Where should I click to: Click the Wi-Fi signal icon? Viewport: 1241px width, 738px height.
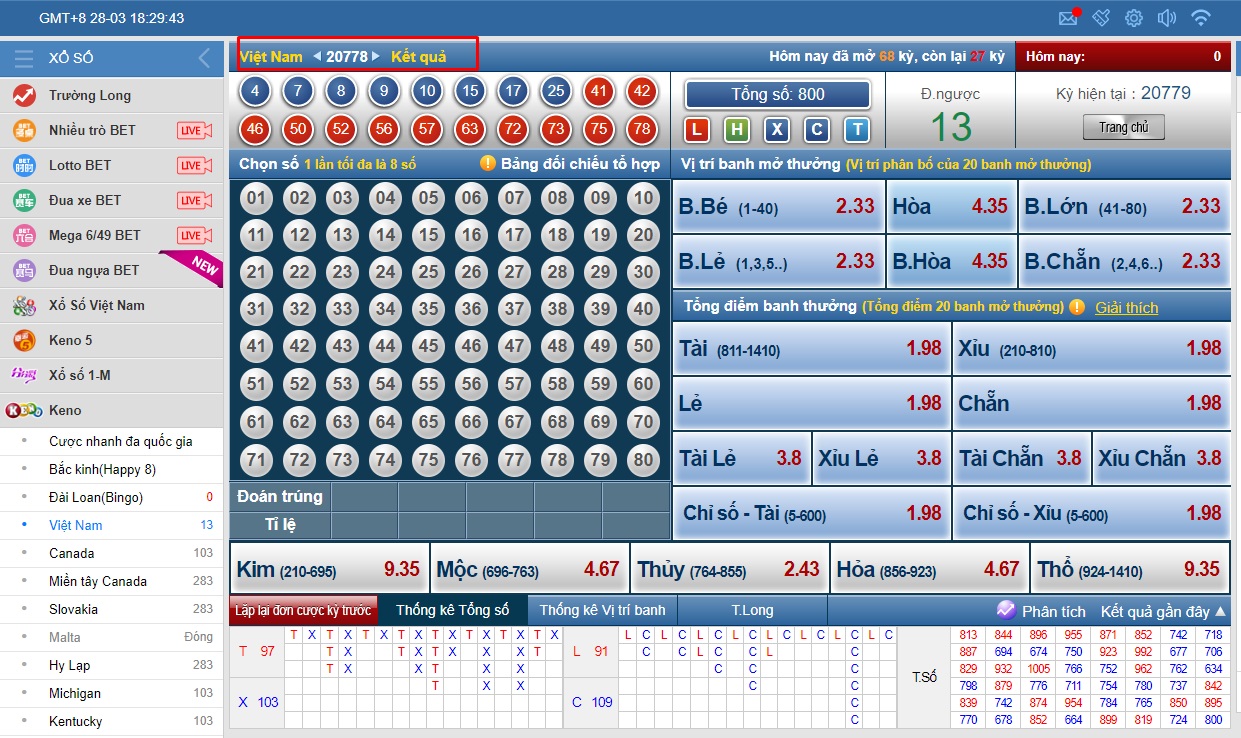[1201, 18]
